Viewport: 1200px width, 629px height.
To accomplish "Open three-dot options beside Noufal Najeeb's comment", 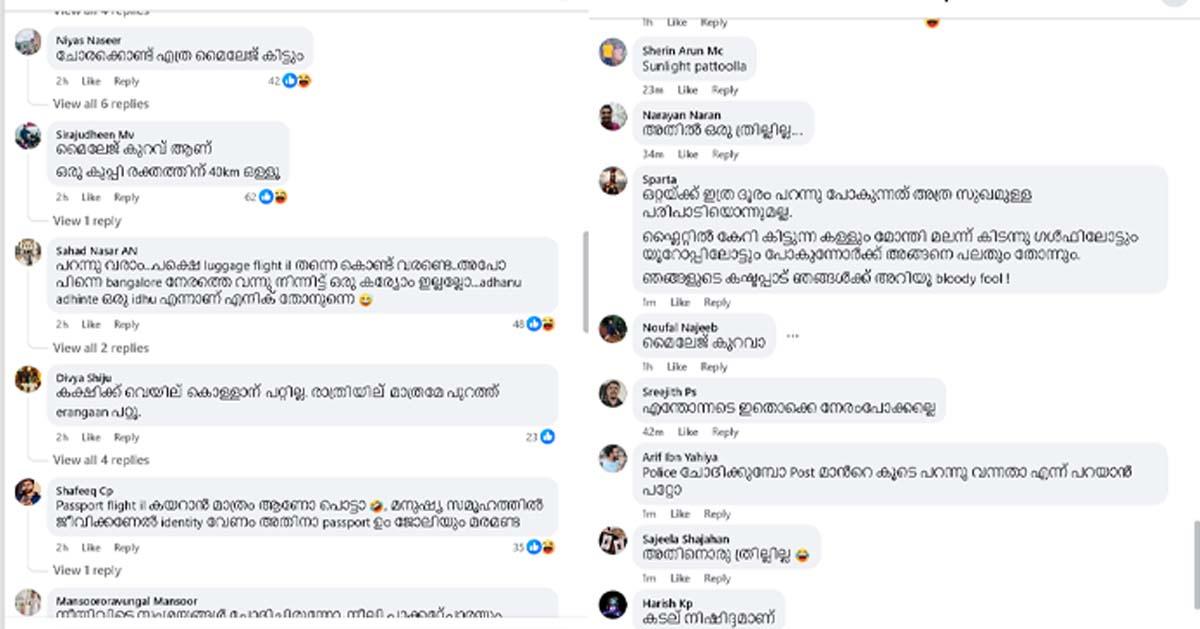I will [793, 336].
